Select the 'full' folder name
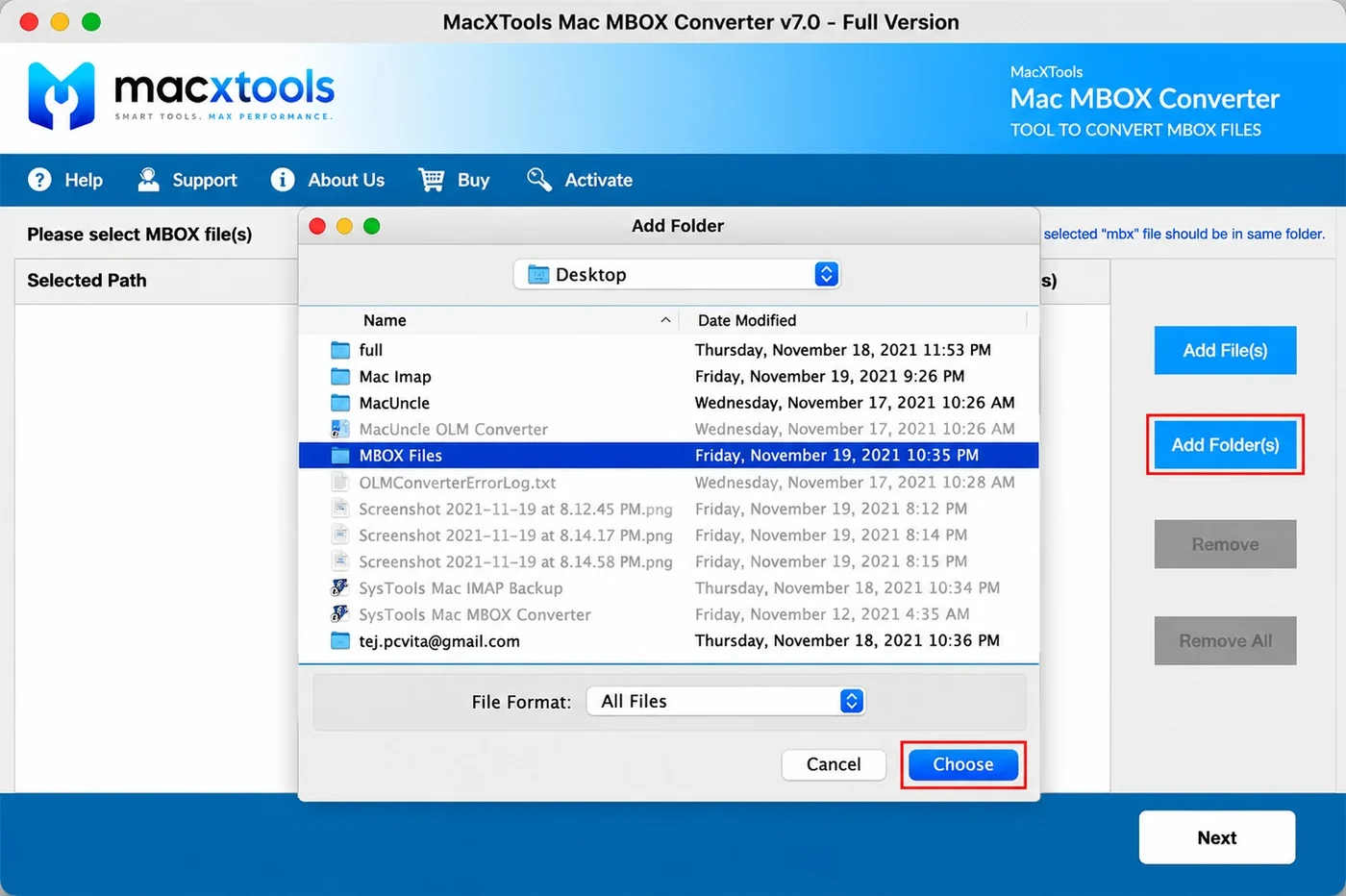This screenshot has width=1346, height=896. click(371, 350)
